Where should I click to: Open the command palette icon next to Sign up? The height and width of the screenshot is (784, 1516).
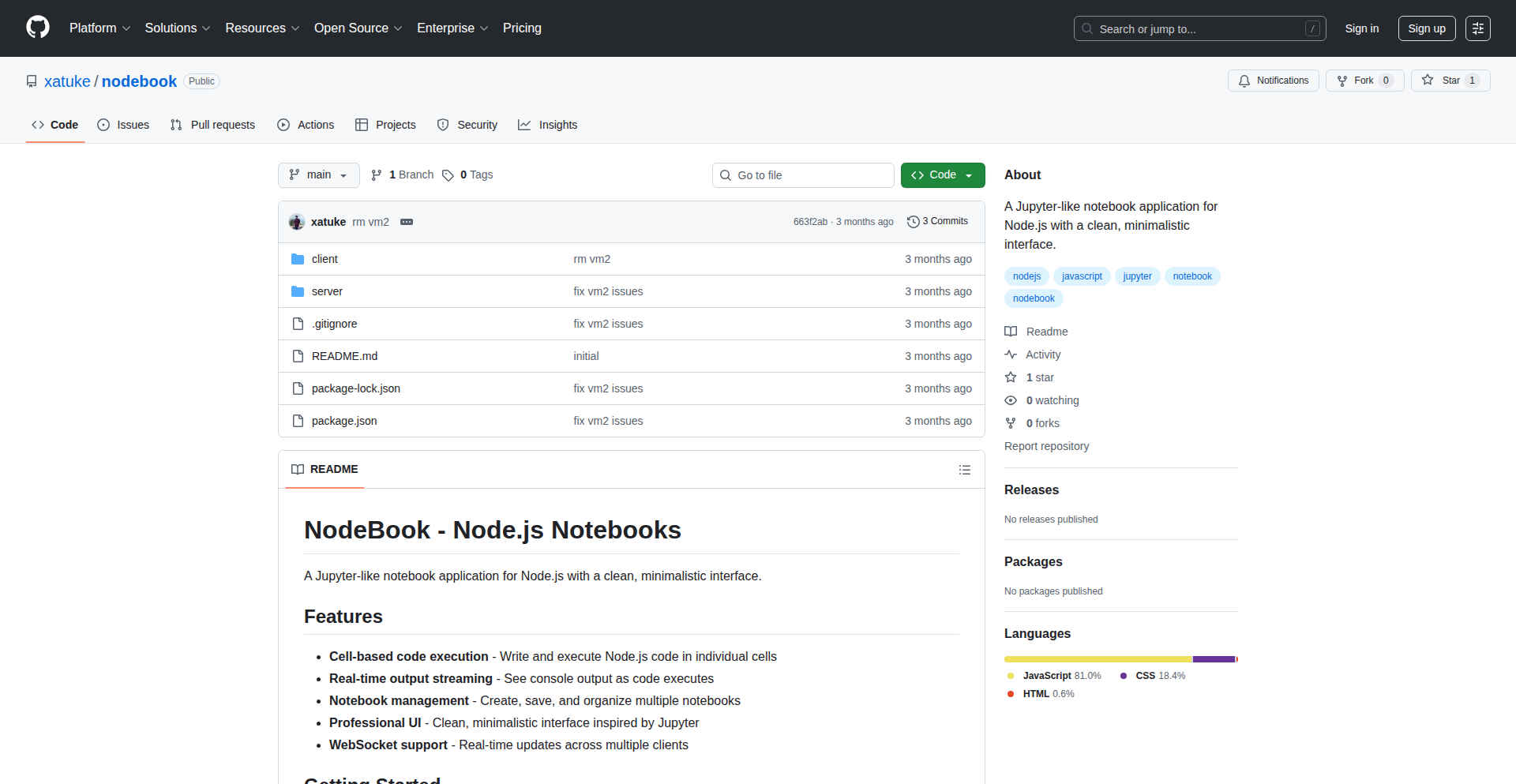[1478, 28]
